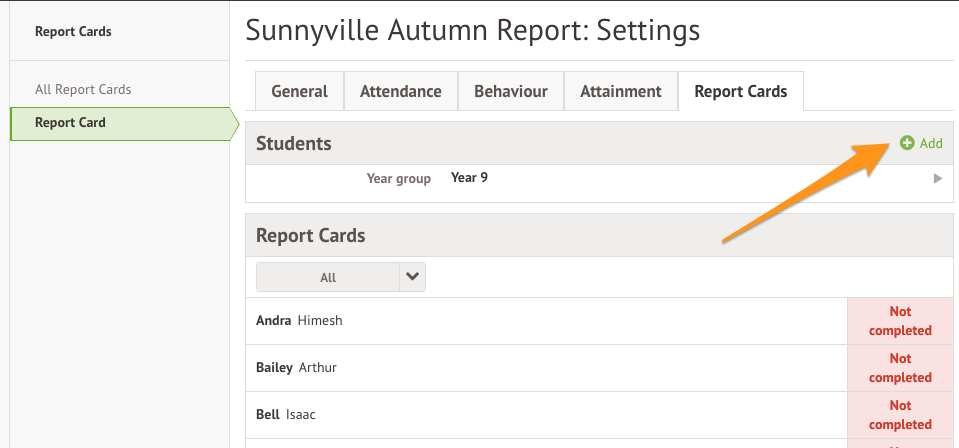Open the Attainment tab
Screen dimensions: 959x448
[x=621, y=91]
